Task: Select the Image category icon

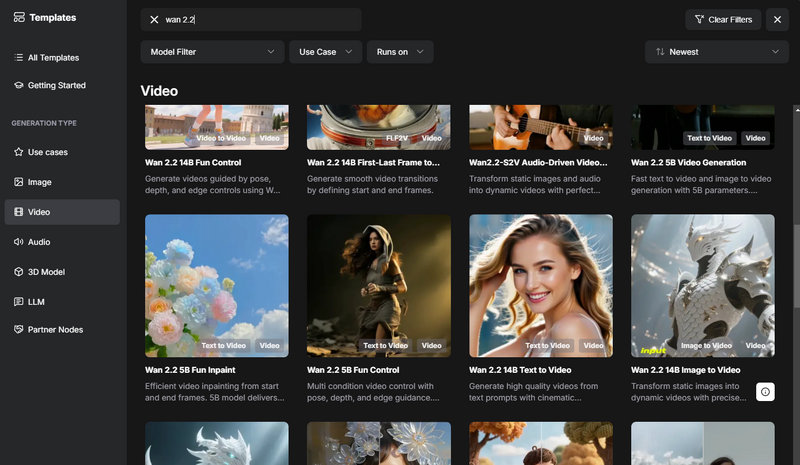Action: point(19,182)
